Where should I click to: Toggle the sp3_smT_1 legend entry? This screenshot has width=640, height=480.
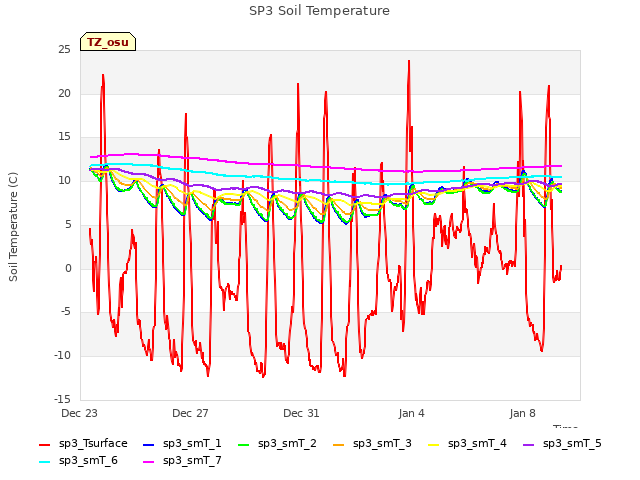pos(182,443)
